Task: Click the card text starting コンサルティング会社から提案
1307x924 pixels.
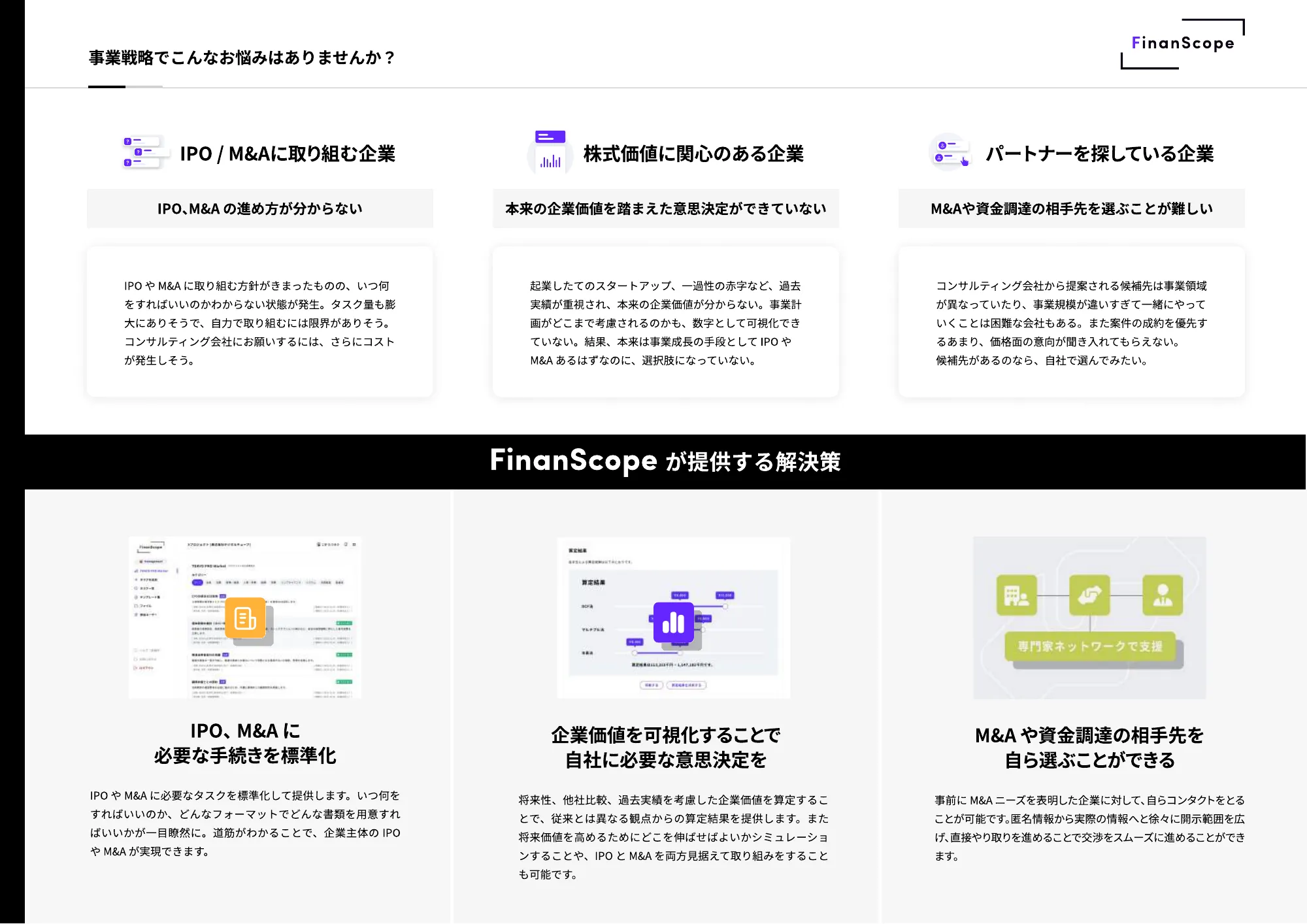Action: click(1072, 323)
